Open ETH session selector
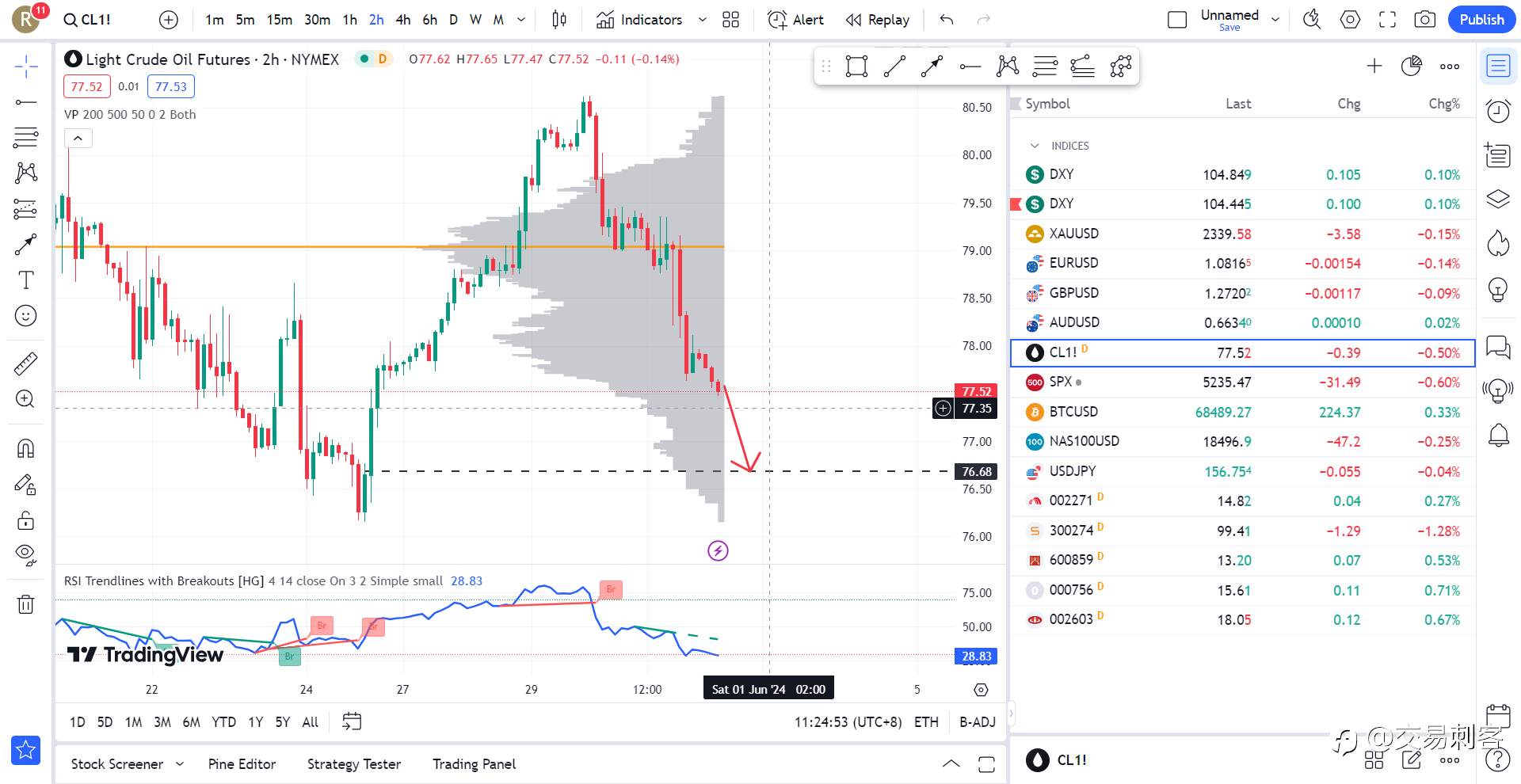Viewport: 1521px width, 784px height. pyautogui.click(x=926, y=722)
